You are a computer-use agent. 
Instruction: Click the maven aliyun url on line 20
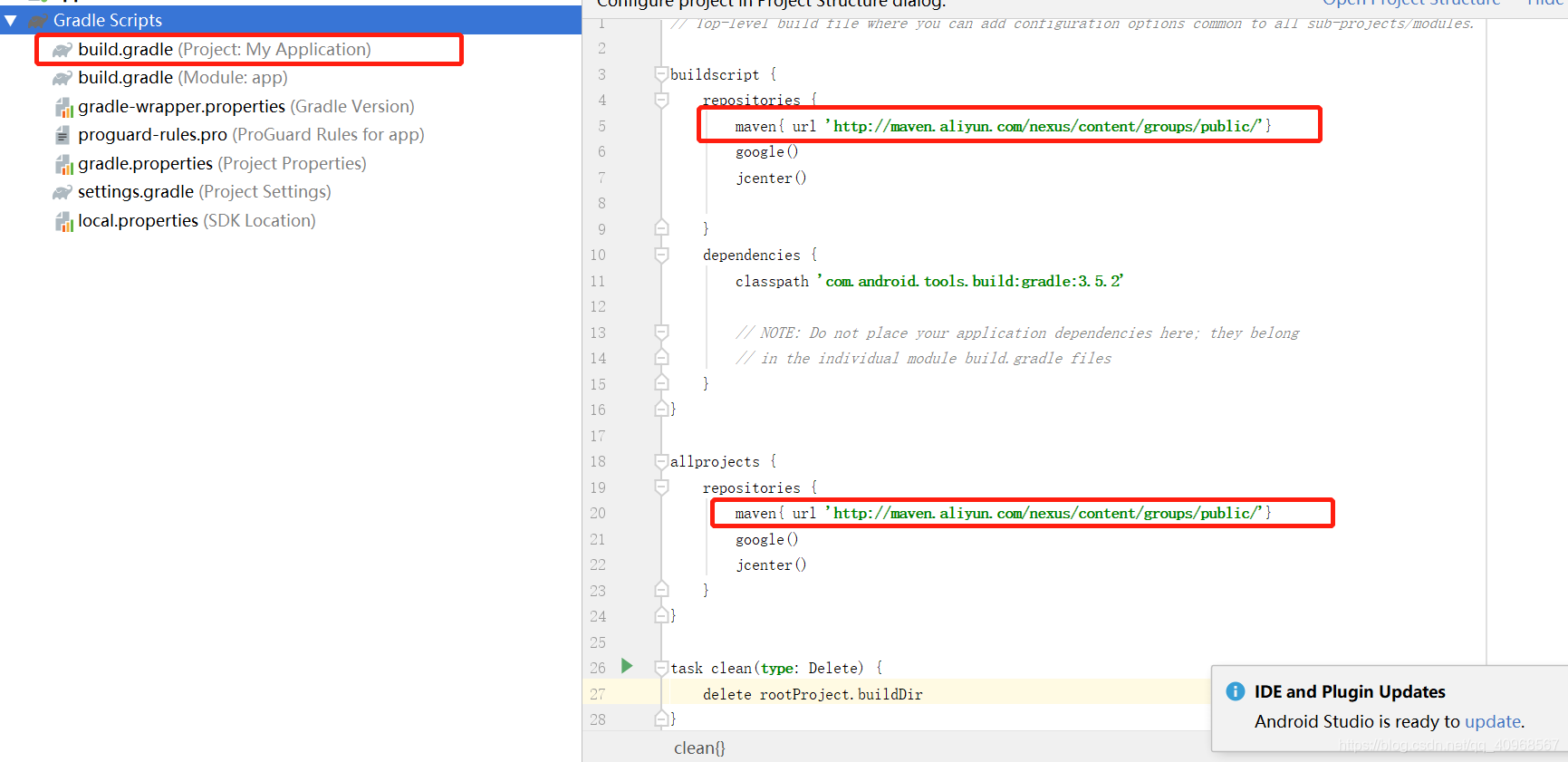pos(1044,513)
